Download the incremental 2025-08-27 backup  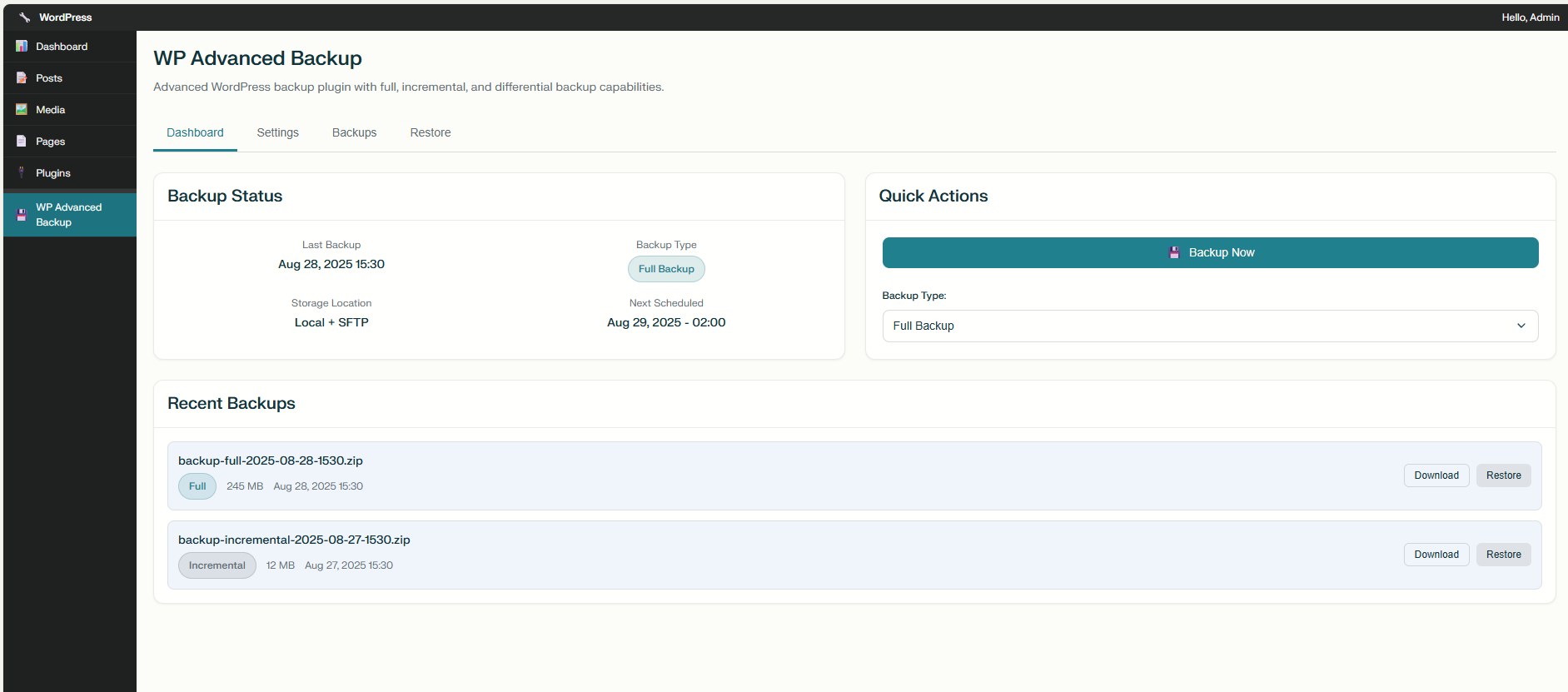coord(1436,555)
